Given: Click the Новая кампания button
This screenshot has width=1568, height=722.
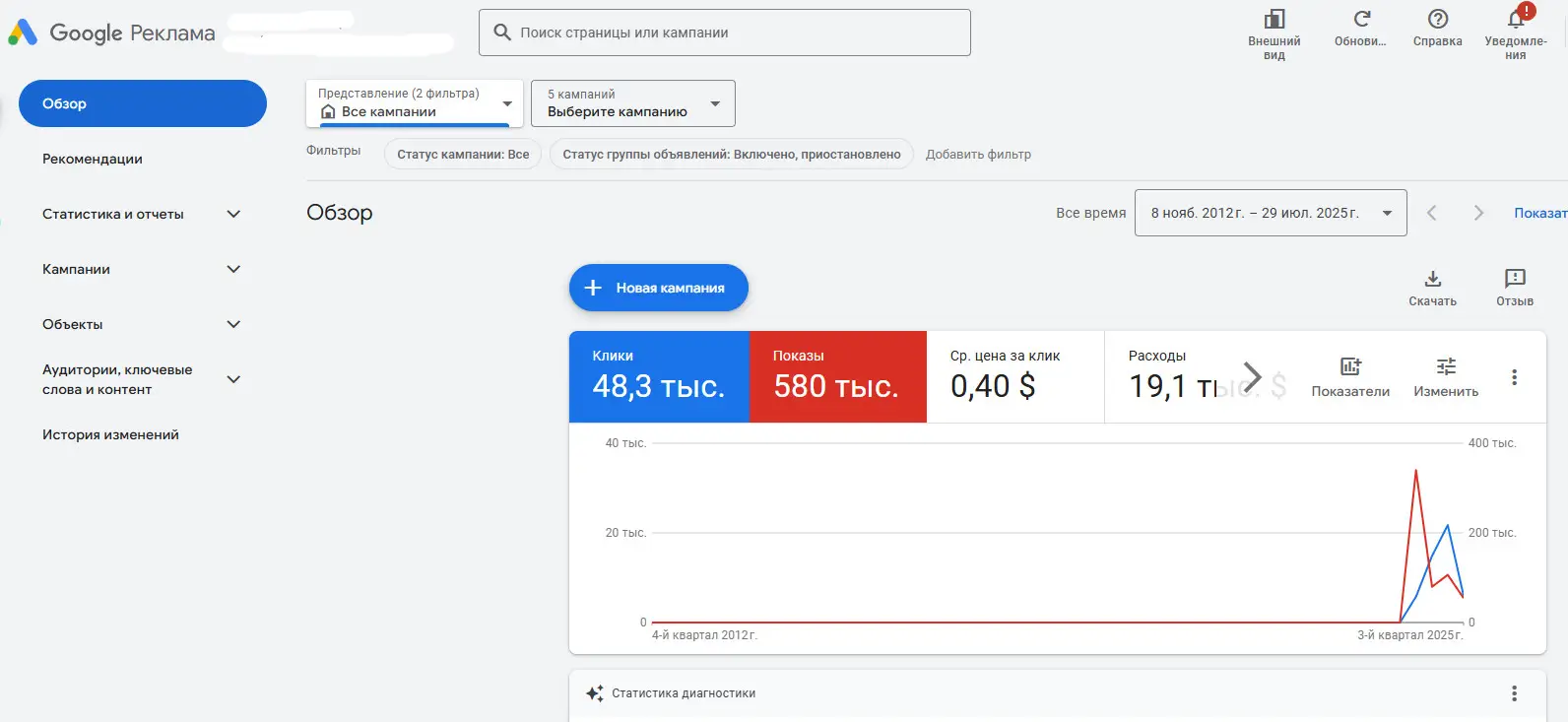Looking at the screenshot, I should point(658,288).
